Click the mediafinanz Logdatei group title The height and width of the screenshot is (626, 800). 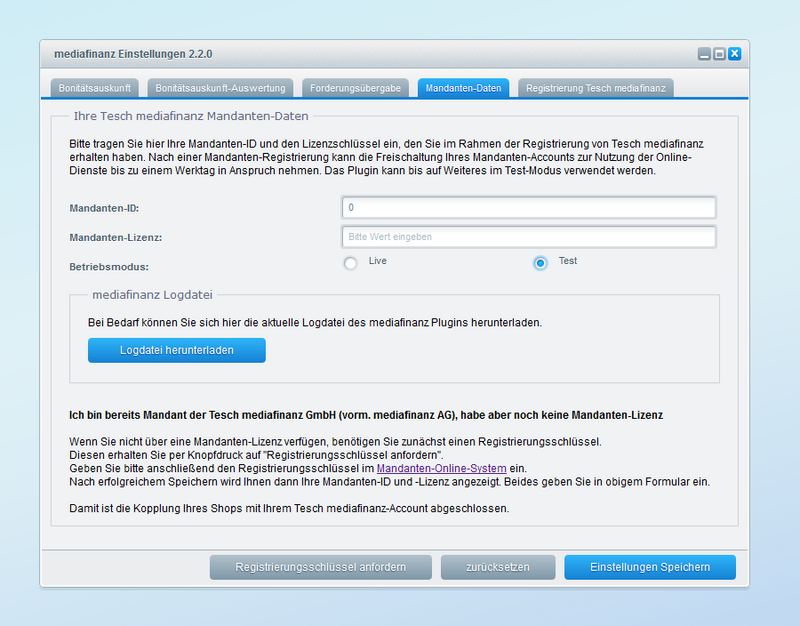click(x=152, y=295)
